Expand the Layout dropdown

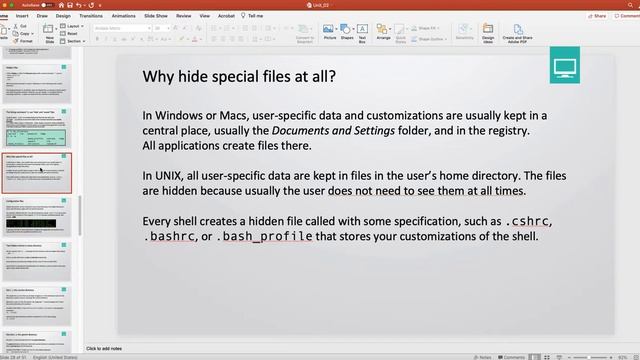click(x=72, y=26)
